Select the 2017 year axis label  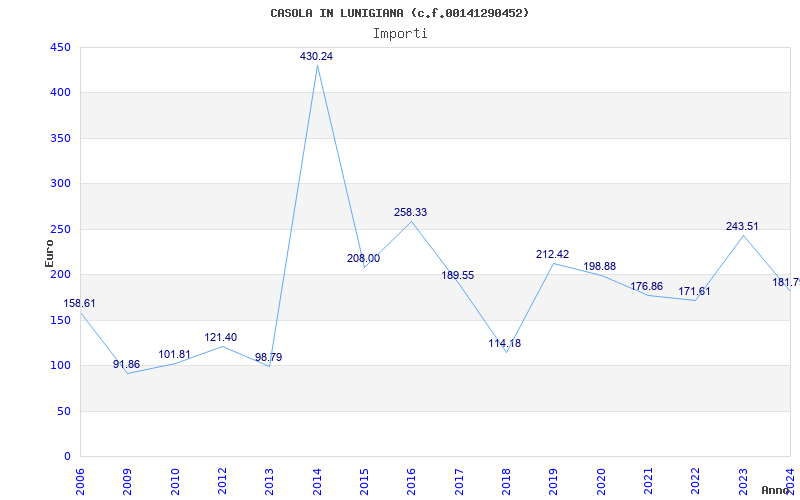tap(459, 482)
